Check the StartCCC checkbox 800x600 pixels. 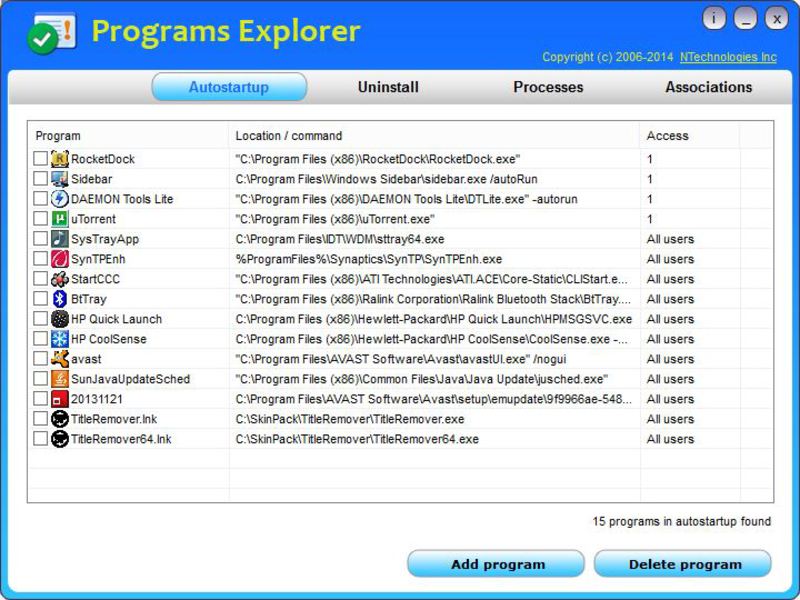tap(40, 279)
